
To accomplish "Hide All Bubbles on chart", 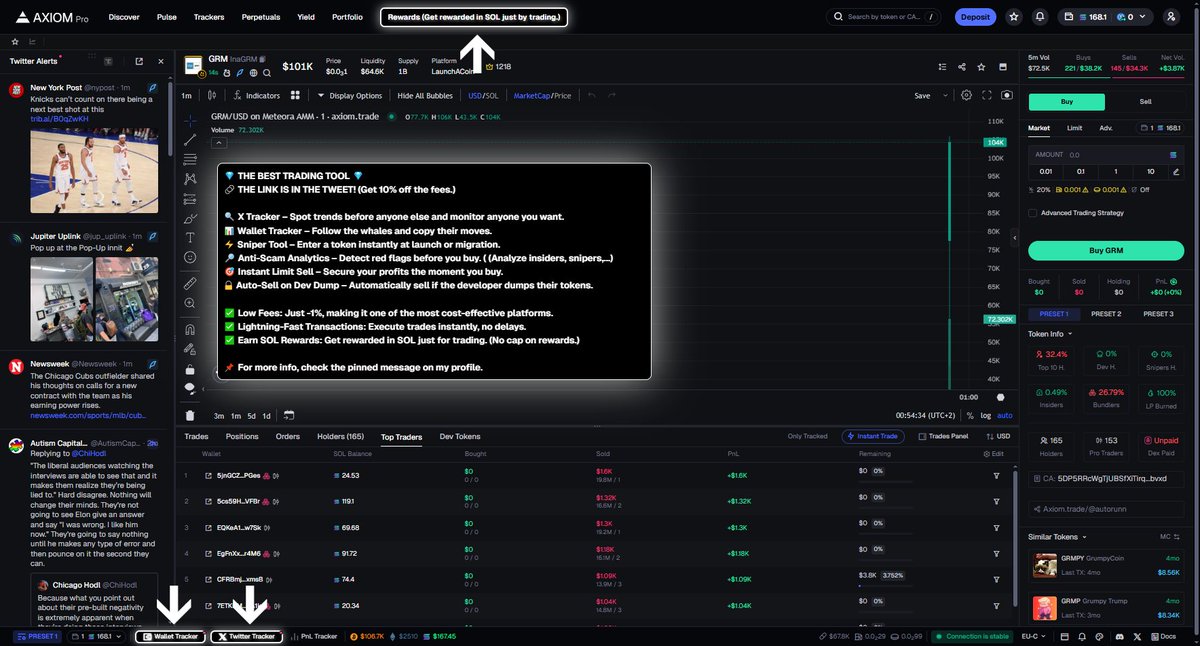I will pyautogui.click(x=425, y=96).
